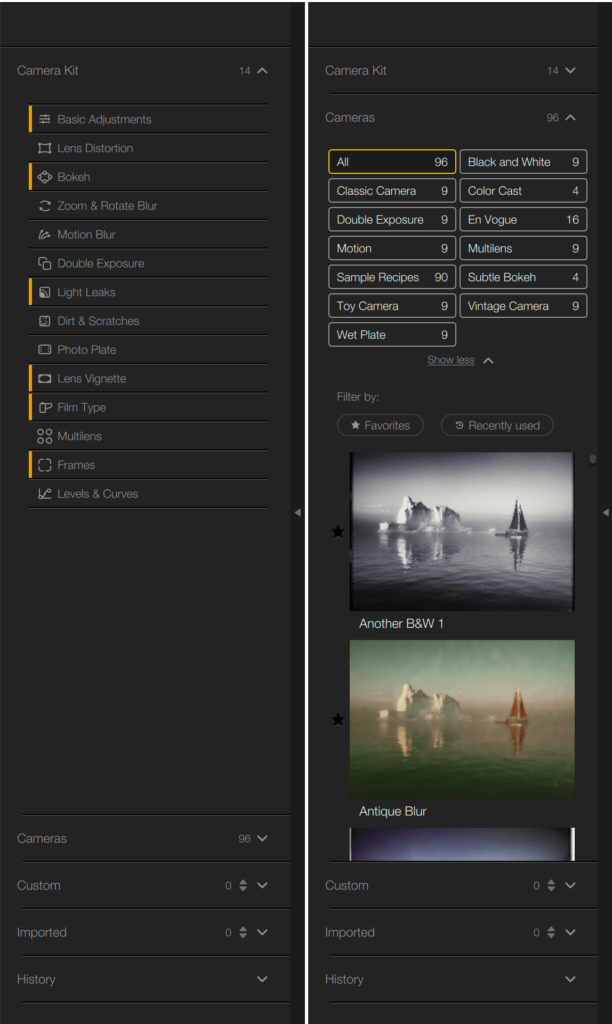Expand Imported section in left panel
Viewport: 612px width, 1024px height.
[263, 932]
